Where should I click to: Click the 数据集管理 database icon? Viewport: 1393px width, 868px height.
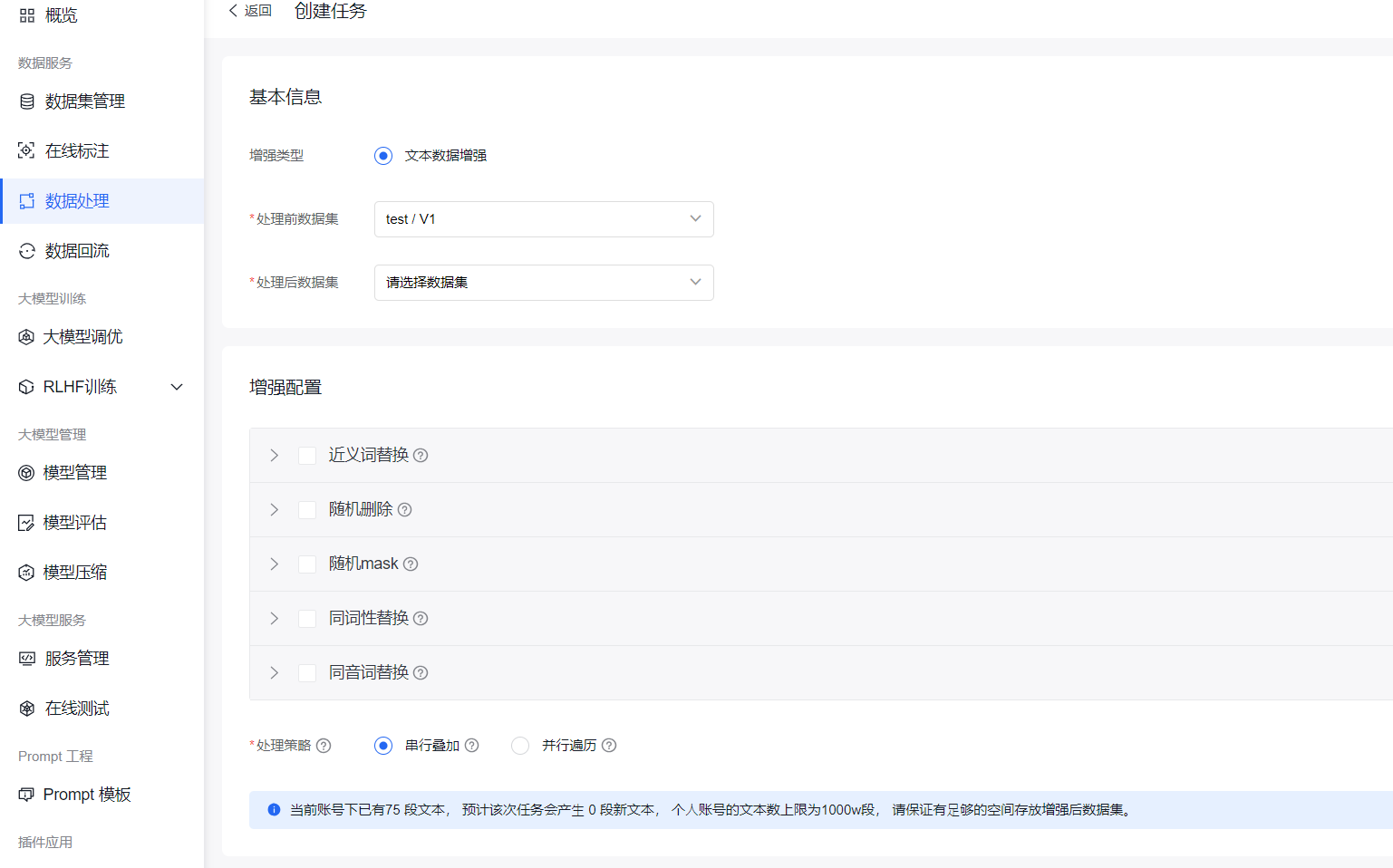click(27, 101)
